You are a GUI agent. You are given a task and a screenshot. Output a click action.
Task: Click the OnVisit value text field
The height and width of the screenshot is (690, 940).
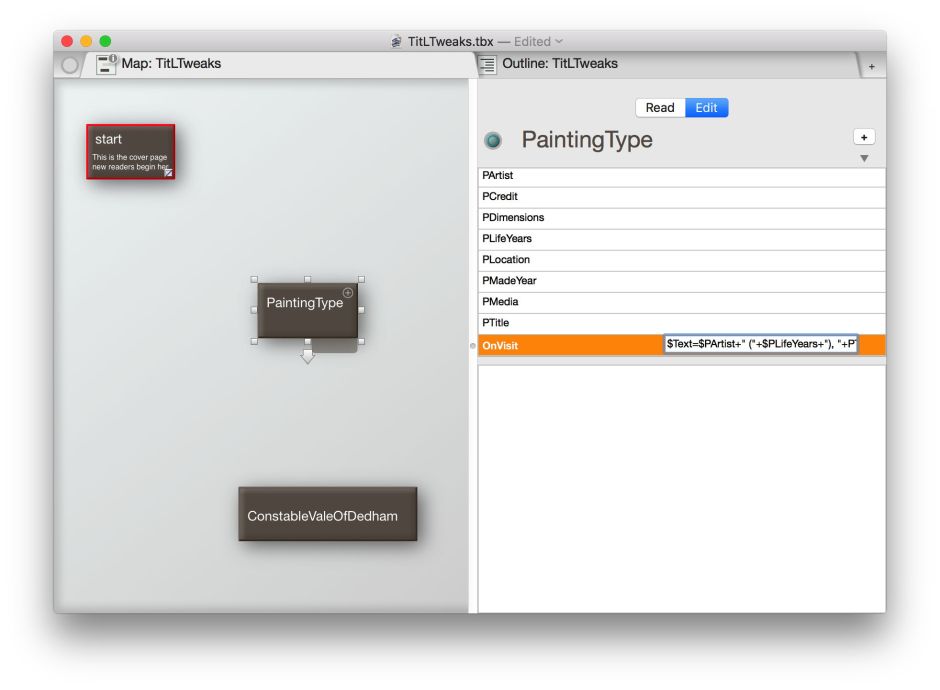(x=760, y=345)
